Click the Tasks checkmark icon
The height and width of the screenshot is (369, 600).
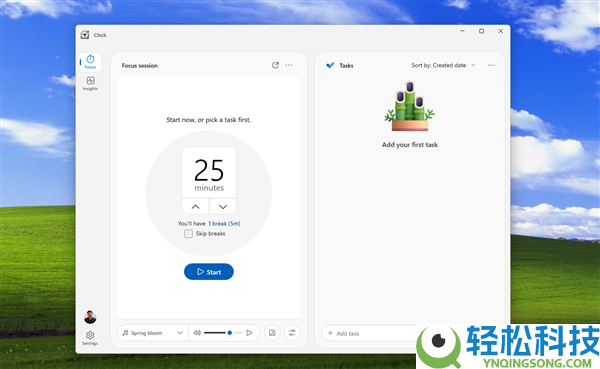pyautogui.click(x=330, y=65)
